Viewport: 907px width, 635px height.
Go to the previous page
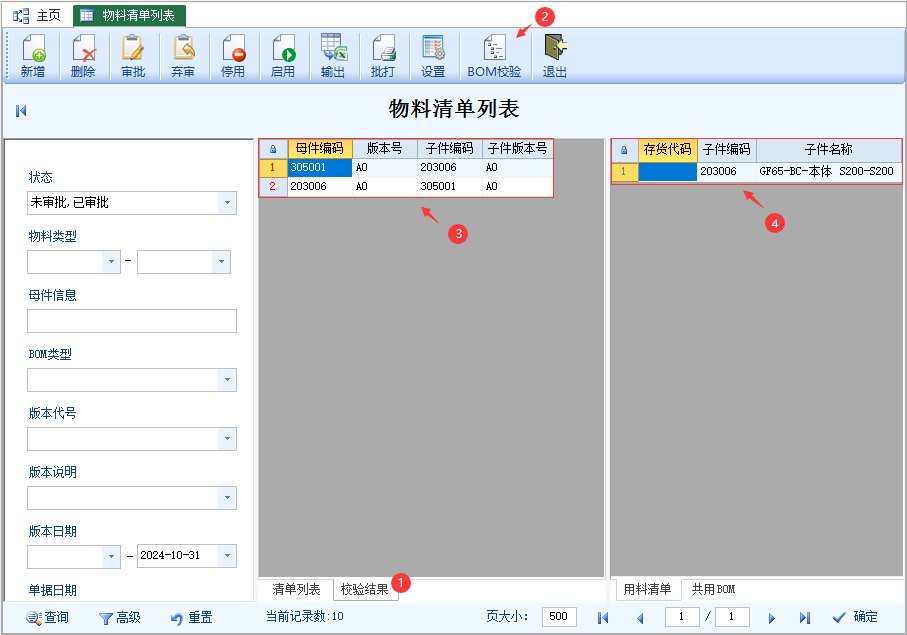pos(640,618)
